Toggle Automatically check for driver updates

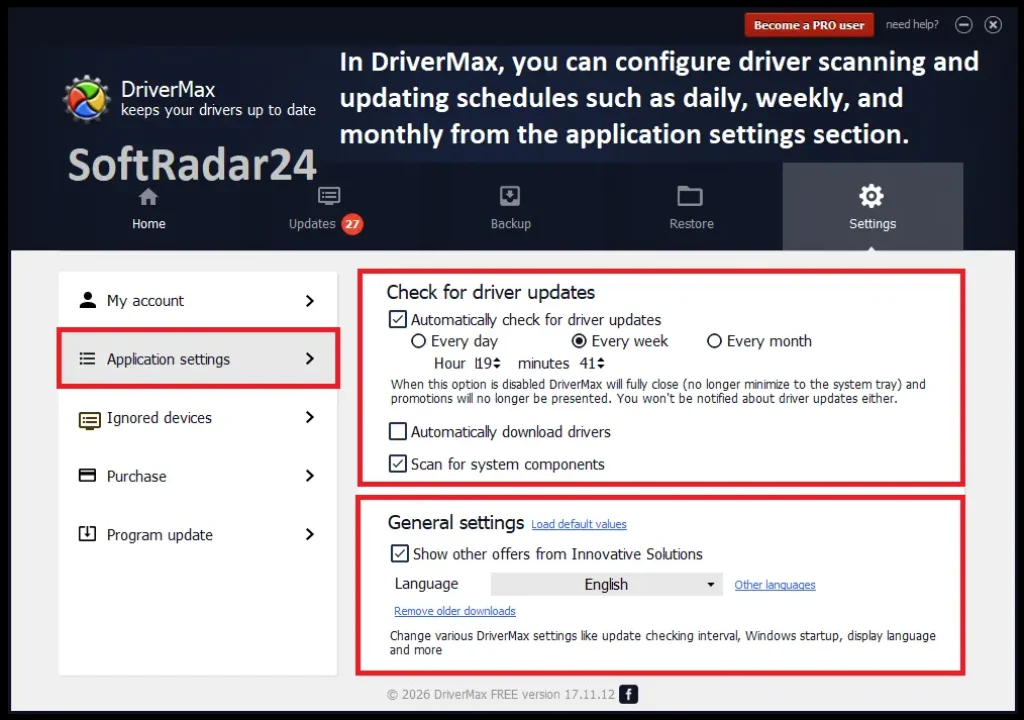(398, 319)
